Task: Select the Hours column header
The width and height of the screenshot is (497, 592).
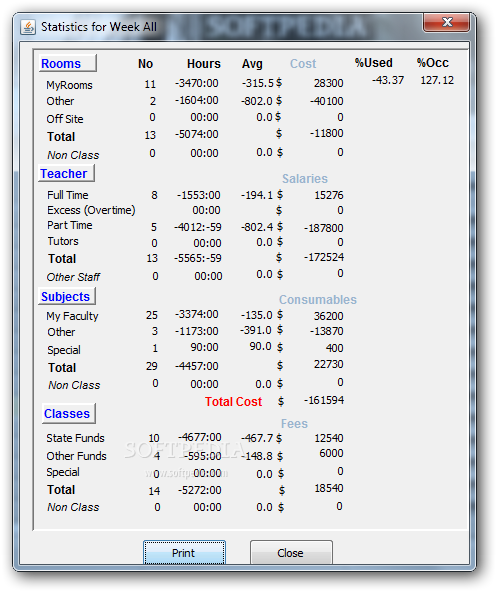Action: click(204, 64)
